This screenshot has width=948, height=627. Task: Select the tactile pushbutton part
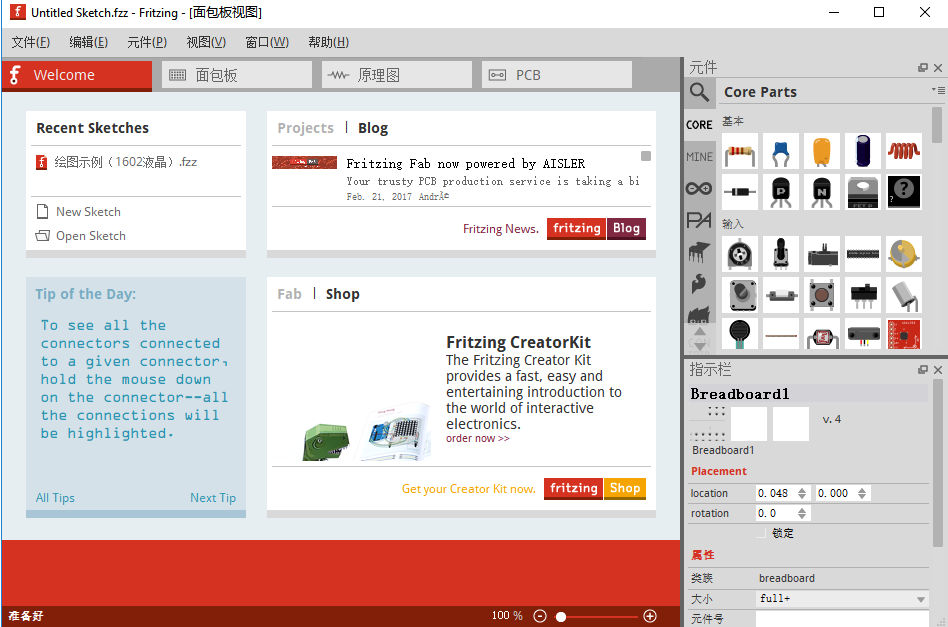pyautogui.click(x=822, y=295)
